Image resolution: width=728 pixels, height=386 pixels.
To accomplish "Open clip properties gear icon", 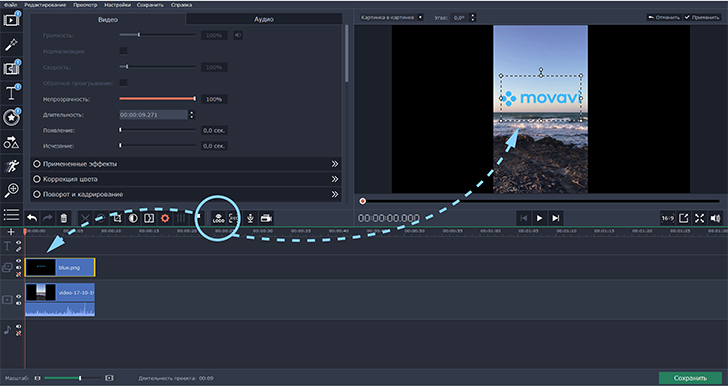I will pyautogui.click(x=164, y=218).
